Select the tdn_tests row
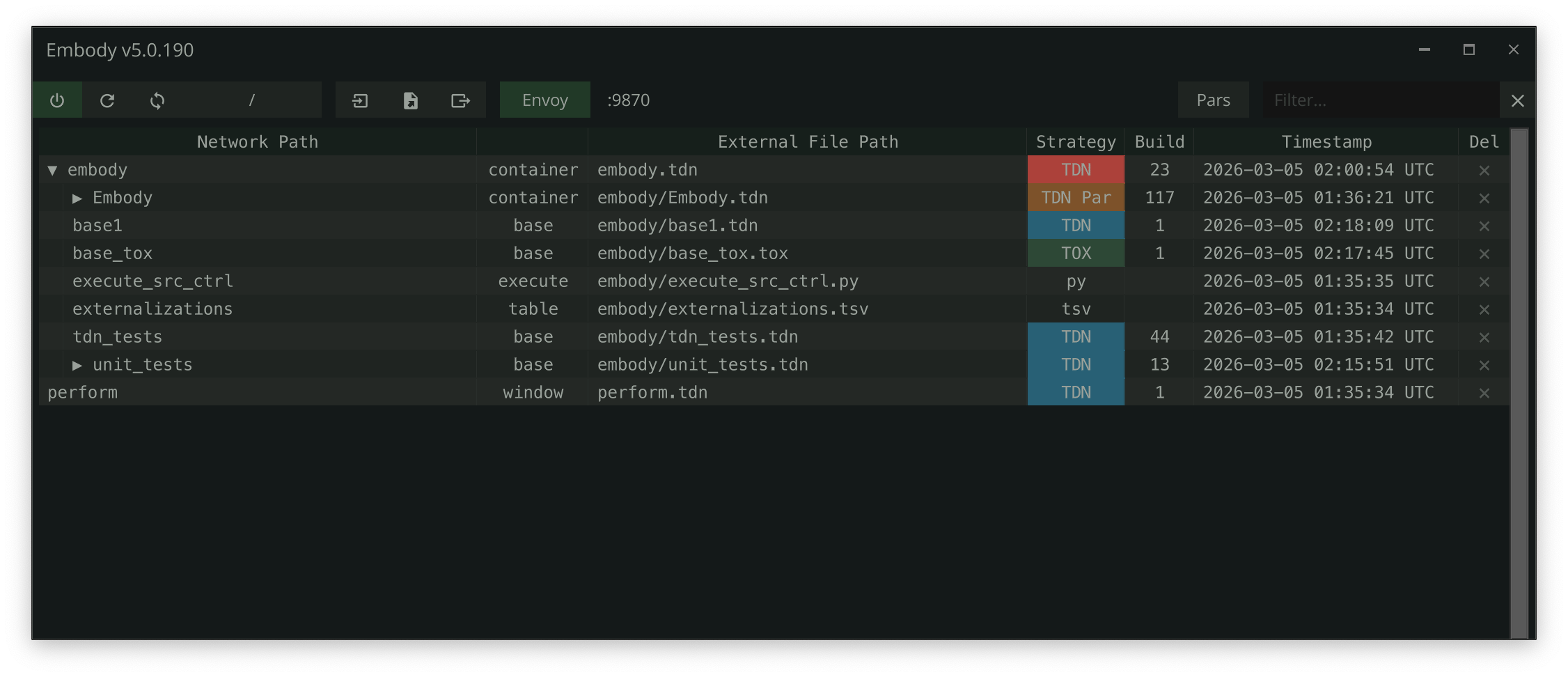1568x677 pixels. tap(774, 337)
